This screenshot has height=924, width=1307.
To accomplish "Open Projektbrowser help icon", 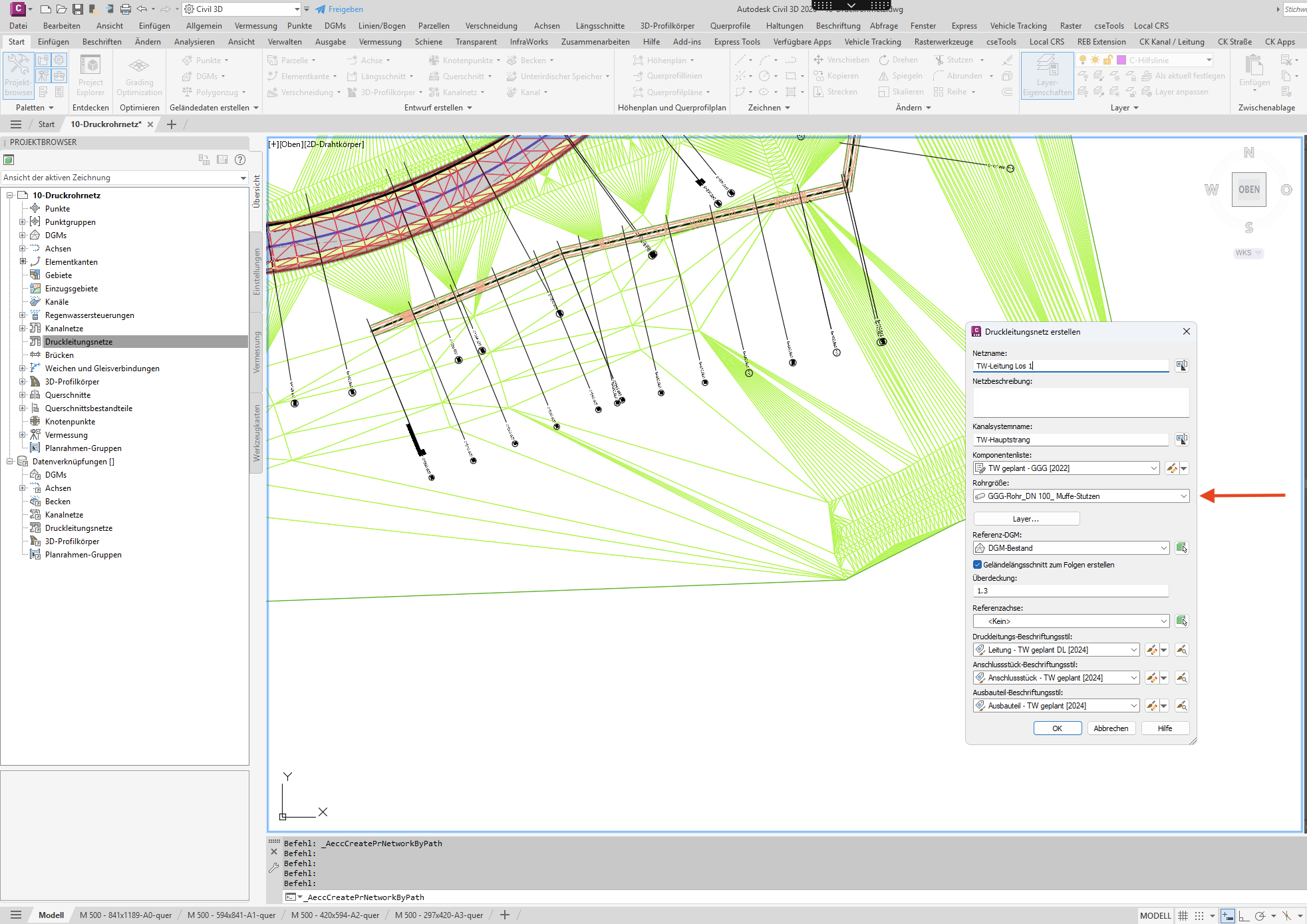I will pyautogui.click(x=240, y=160).
